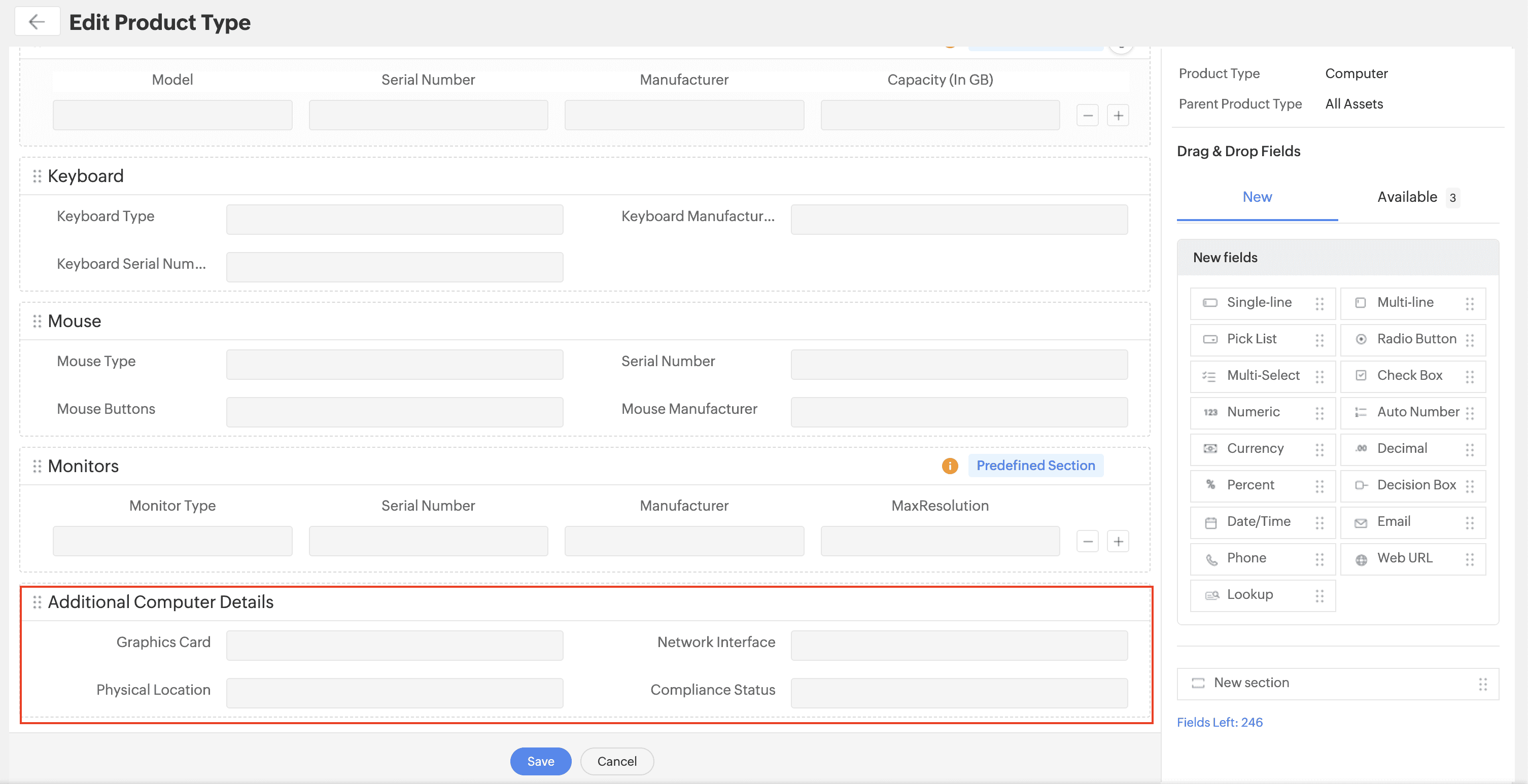Remove row in hard disk section
The image size is (1528, 784).
(1087, 116)
